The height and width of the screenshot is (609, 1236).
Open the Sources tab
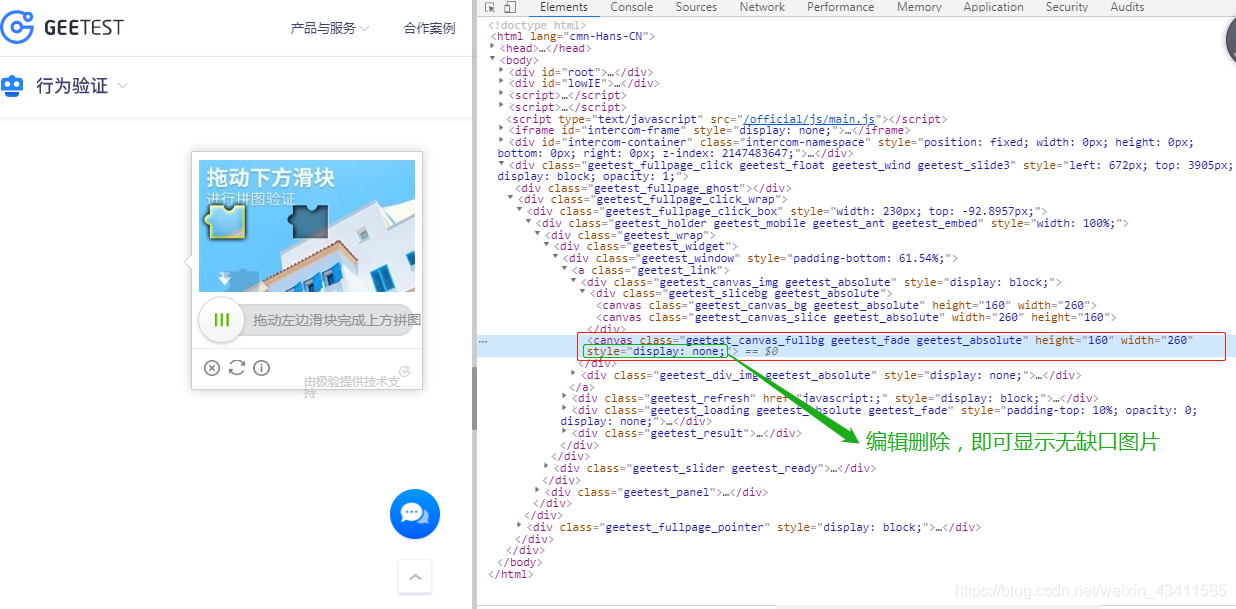pos(696,7)
